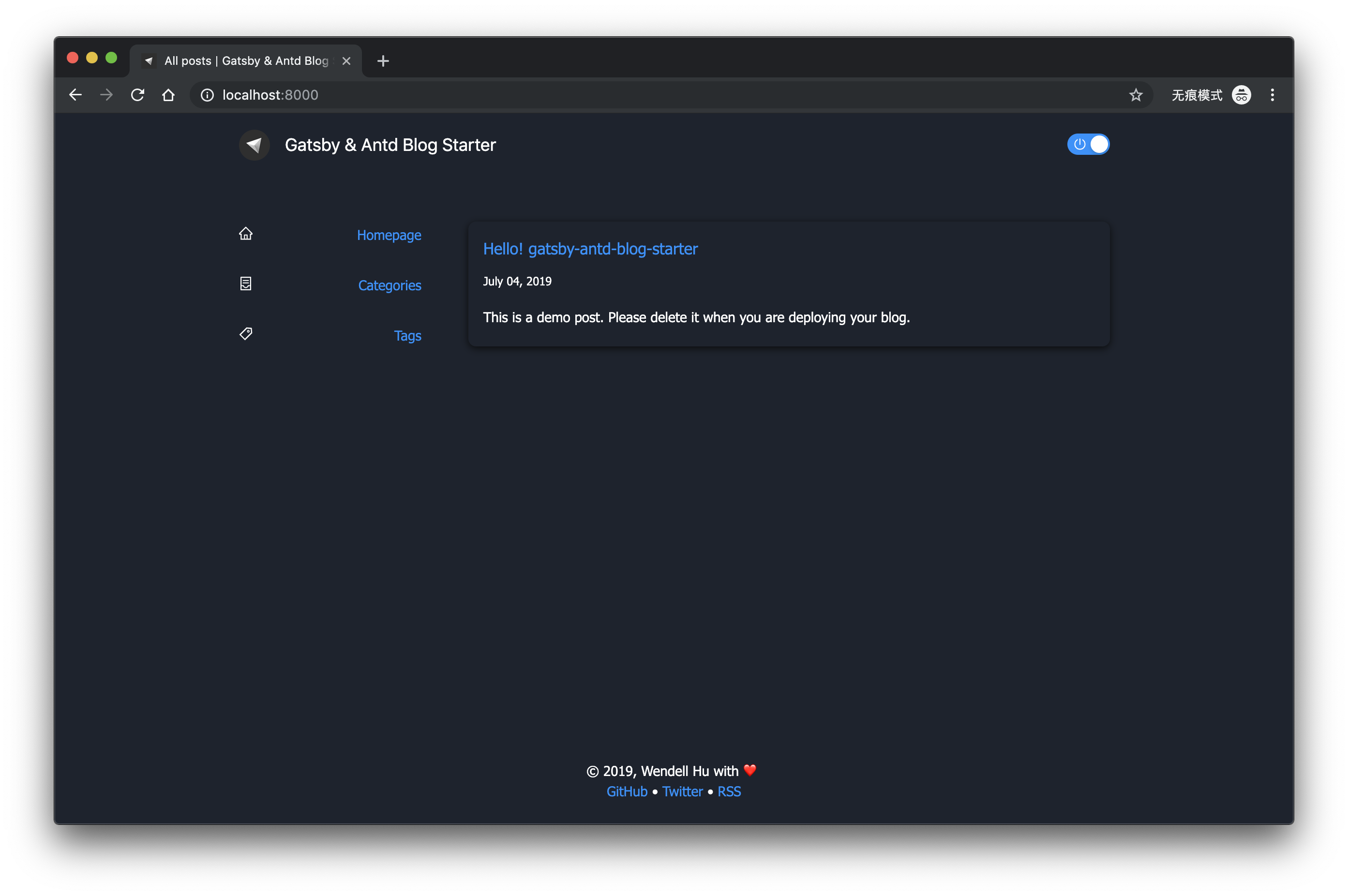Viewport: 1348px width, 896px height.
Task: Click the incognito profile icon
Action: 1241,95
